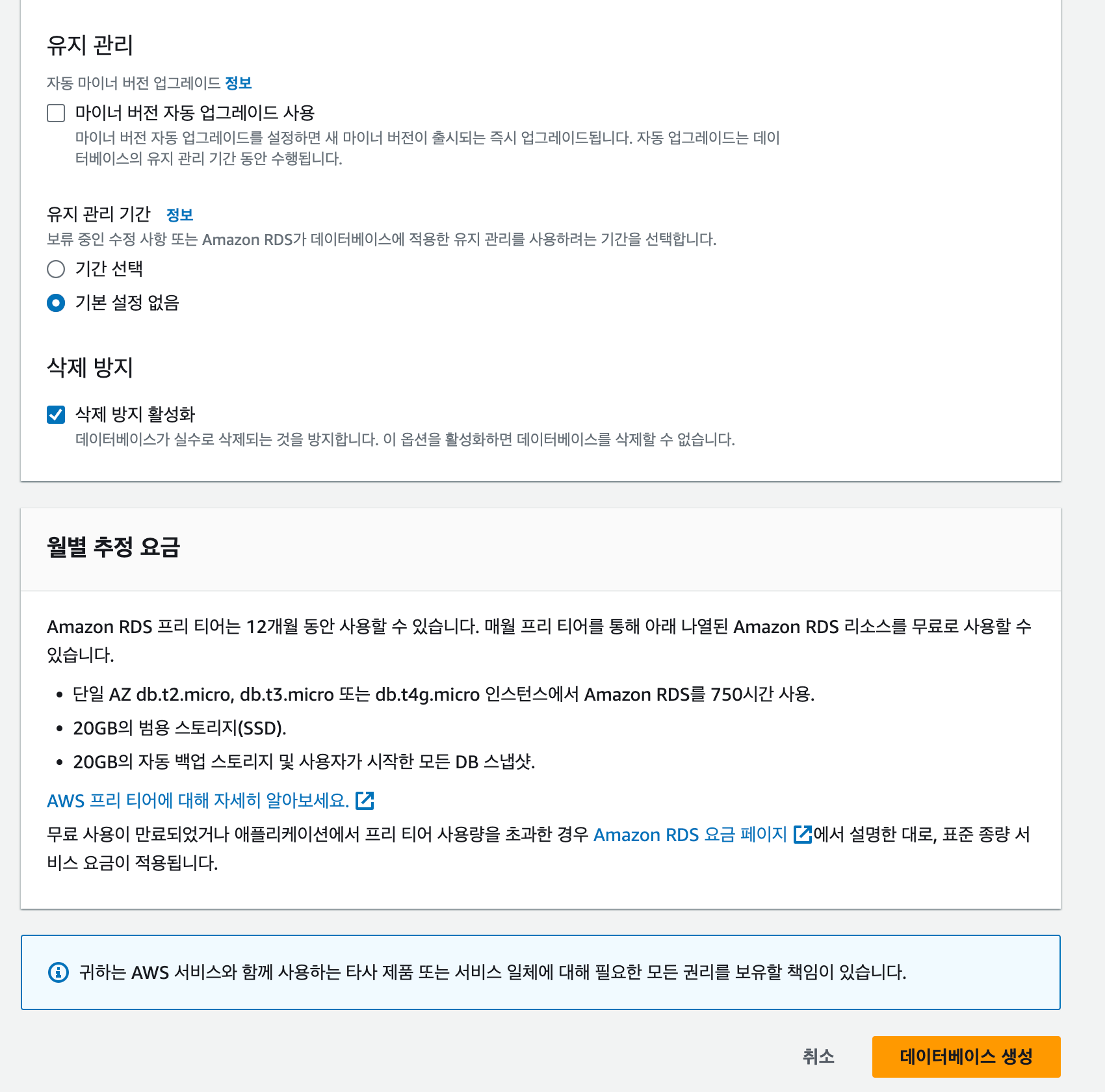Open the AWS 프리 티어에 대해 자세히 알아보세요 link
1105x1092 pixels.
pyautogui.click(x=198, y=801)
